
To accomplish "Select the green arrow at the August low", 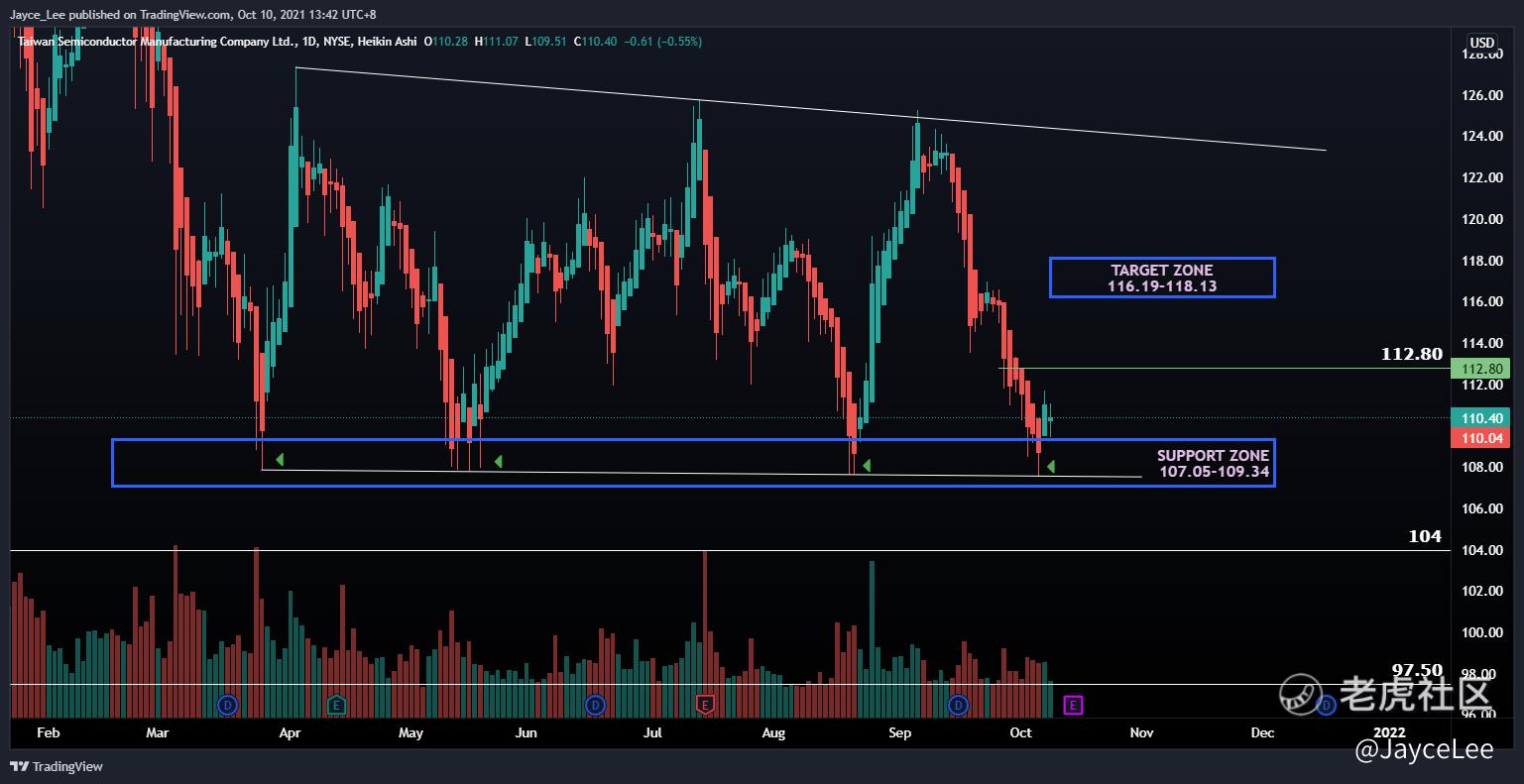I will click(x=867, y=465).
